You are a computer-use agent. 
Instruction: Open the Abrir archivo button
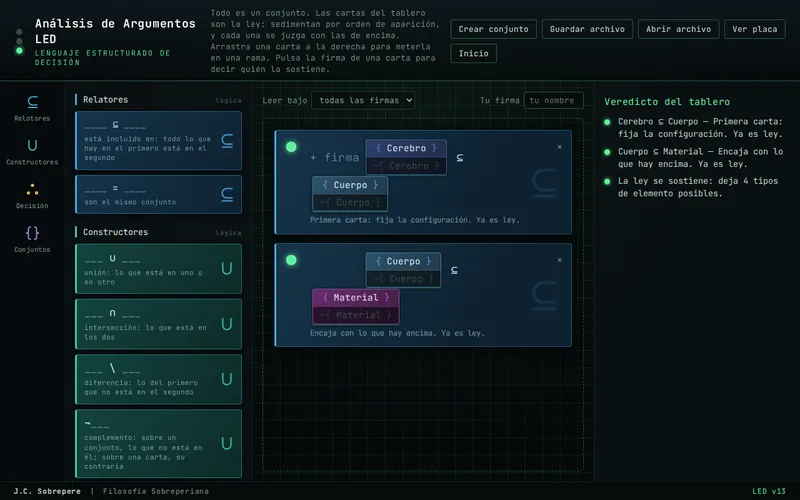click(679, 29)
